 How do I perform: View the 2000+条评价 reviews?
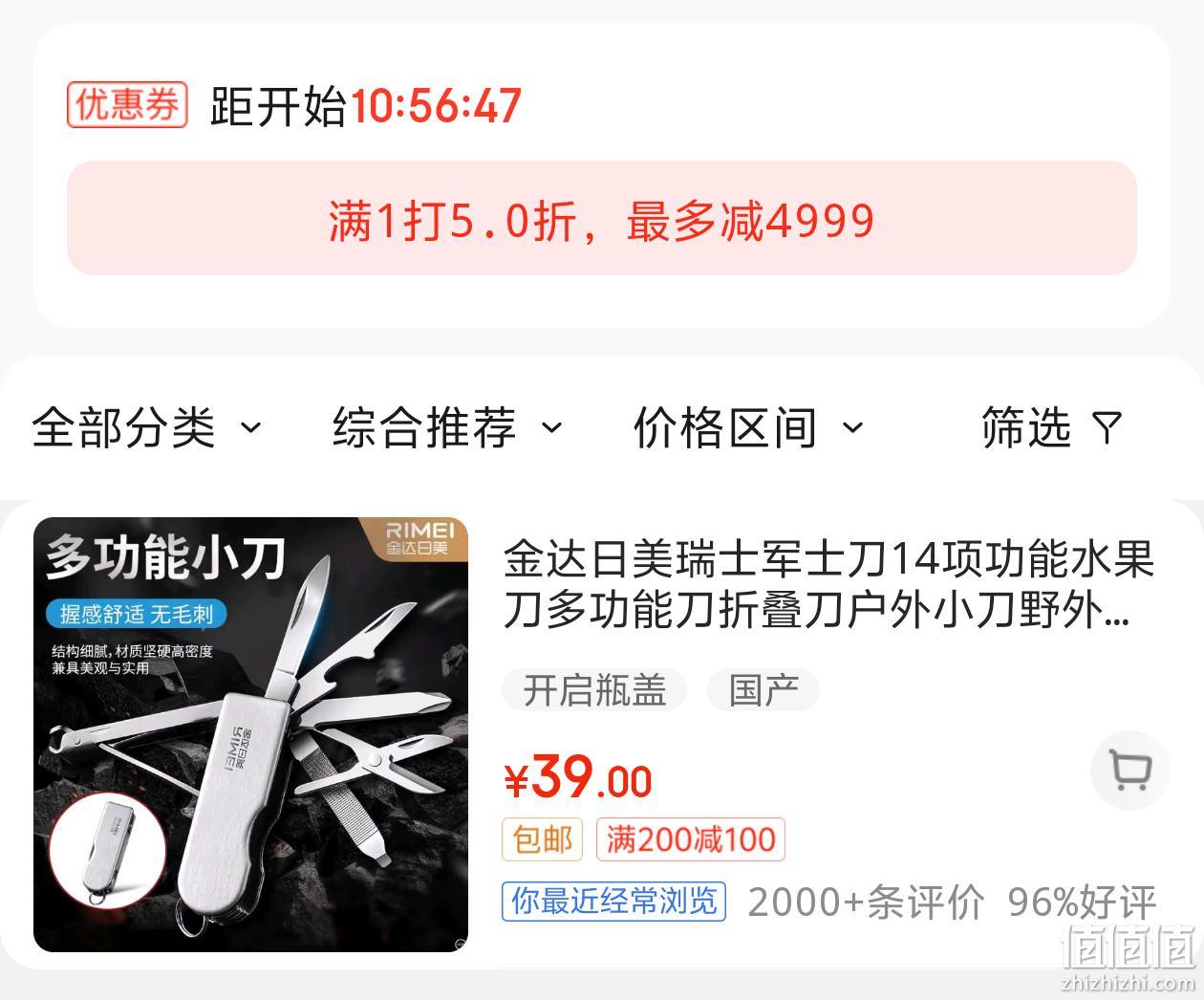coord(866,902)
